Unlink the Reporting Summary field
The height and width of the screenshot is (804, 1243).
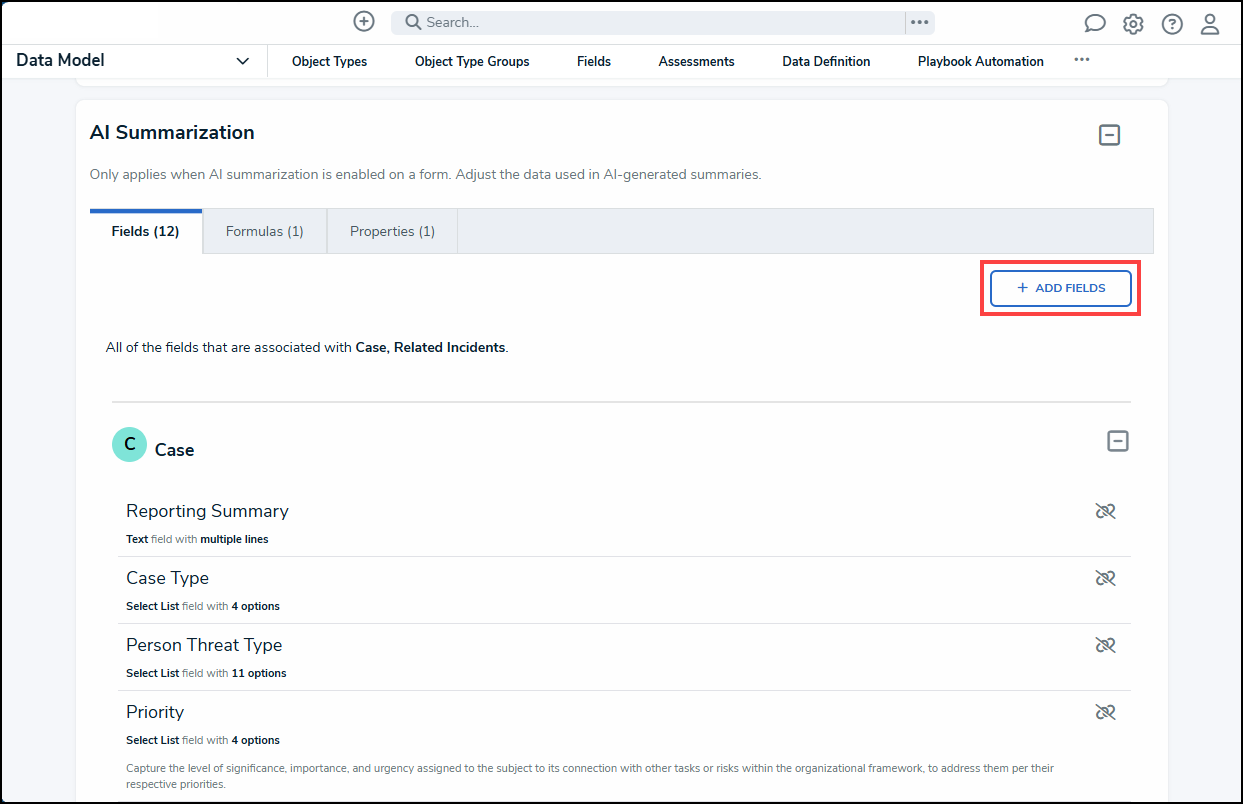(x=1105, y=511)
